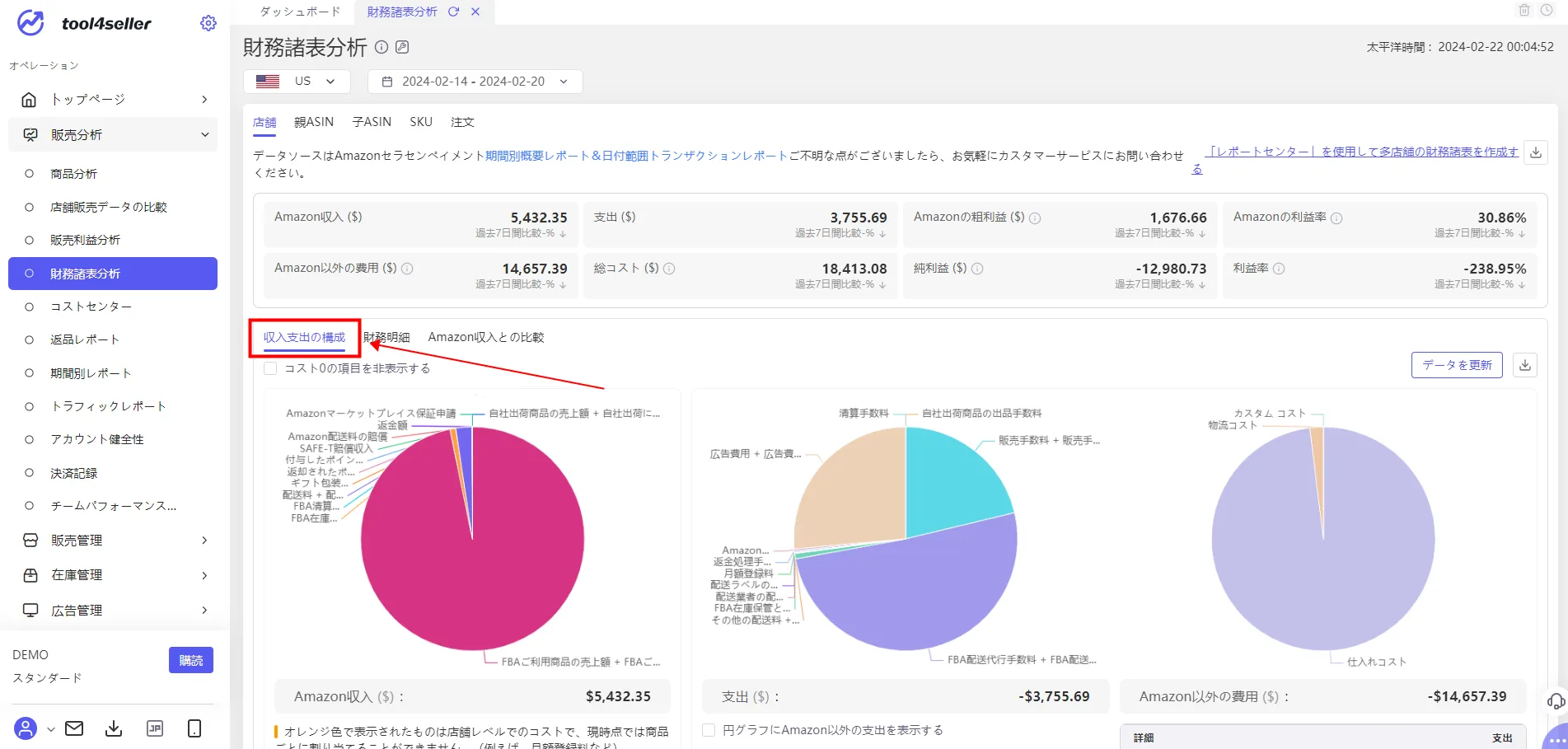Open the download center icon in sidebar footer

[x=114, y=728]
